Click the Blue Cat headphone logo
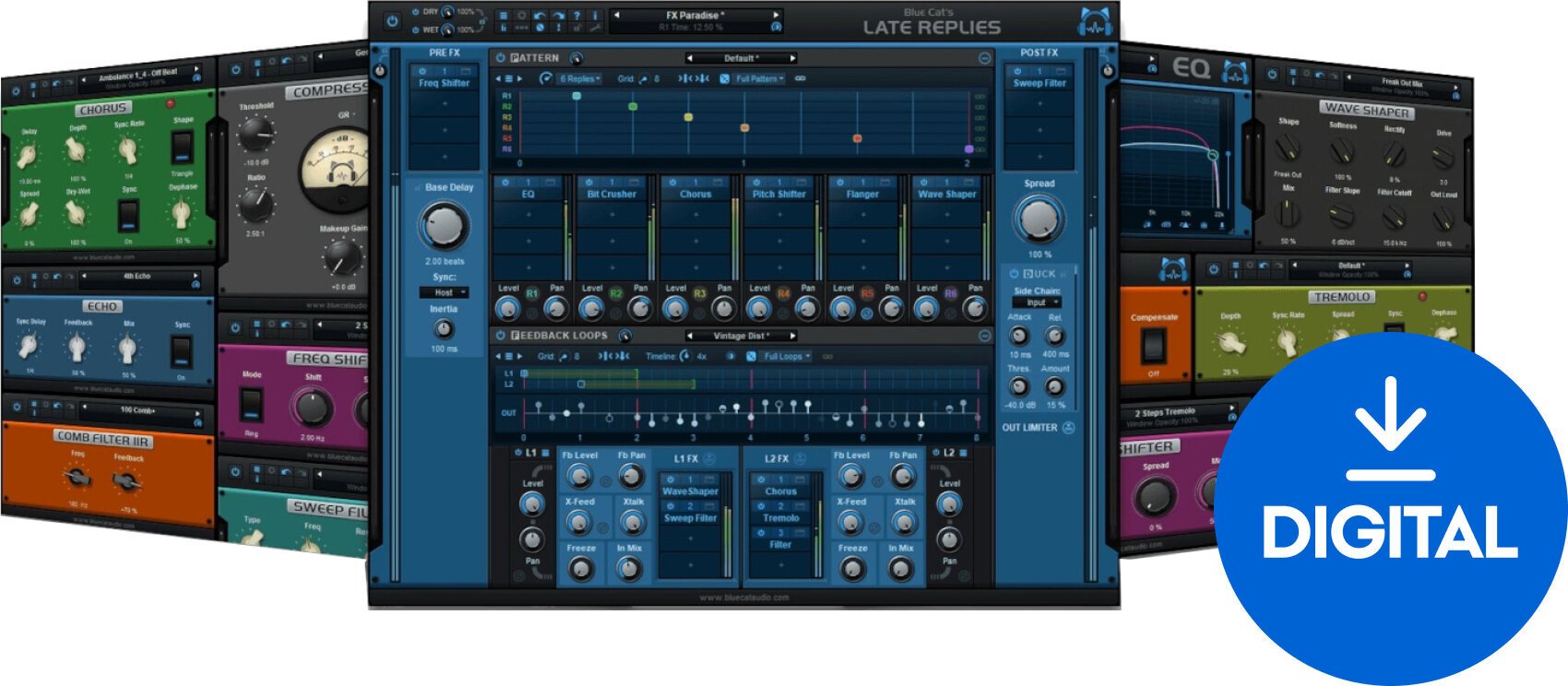 click(x=1095, y=22)
